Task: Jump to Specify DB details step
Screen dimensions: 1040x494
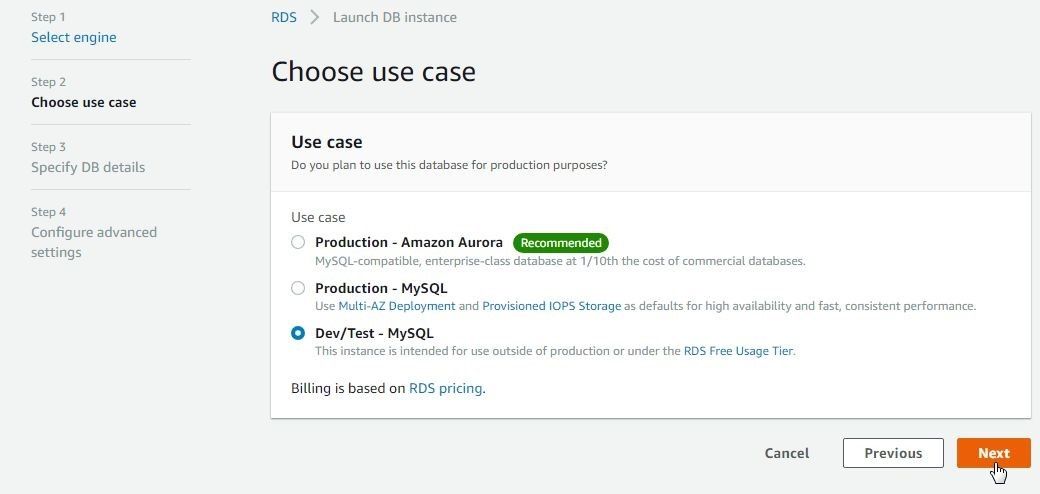Action: click(88, 167)
